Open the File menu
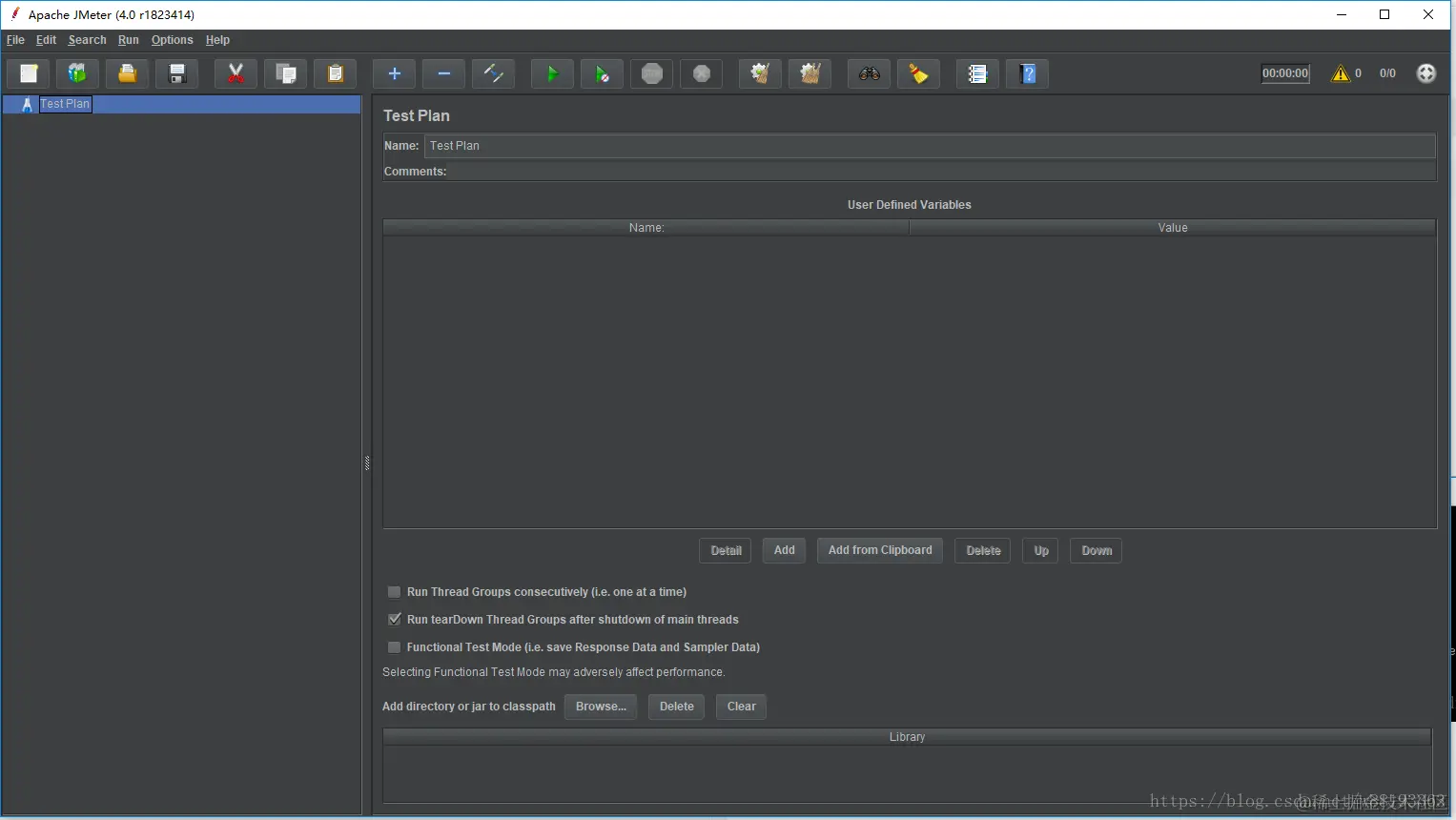Viewport: 1456px width, 820px height. pos(15,40)
